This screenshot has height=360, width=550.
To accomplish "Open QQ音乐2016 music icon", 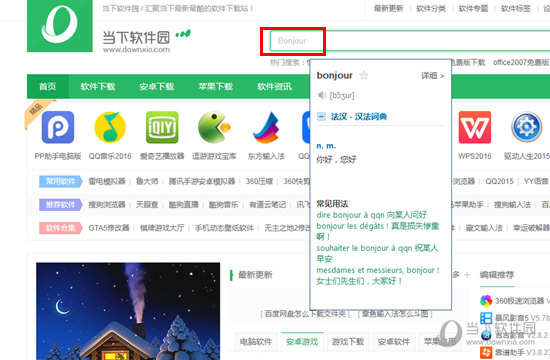I will (x=110, y=127).
